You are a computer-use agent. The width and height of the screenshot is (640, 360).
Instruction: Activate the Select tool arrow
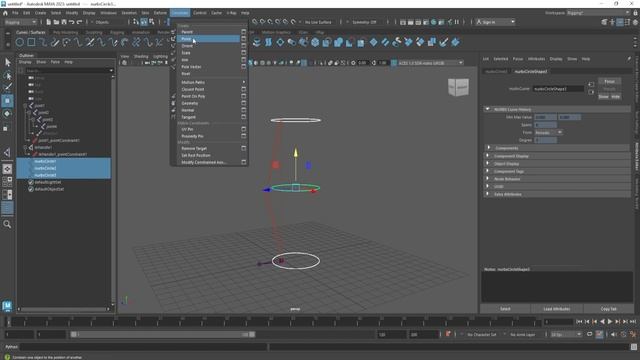[7, 62]
